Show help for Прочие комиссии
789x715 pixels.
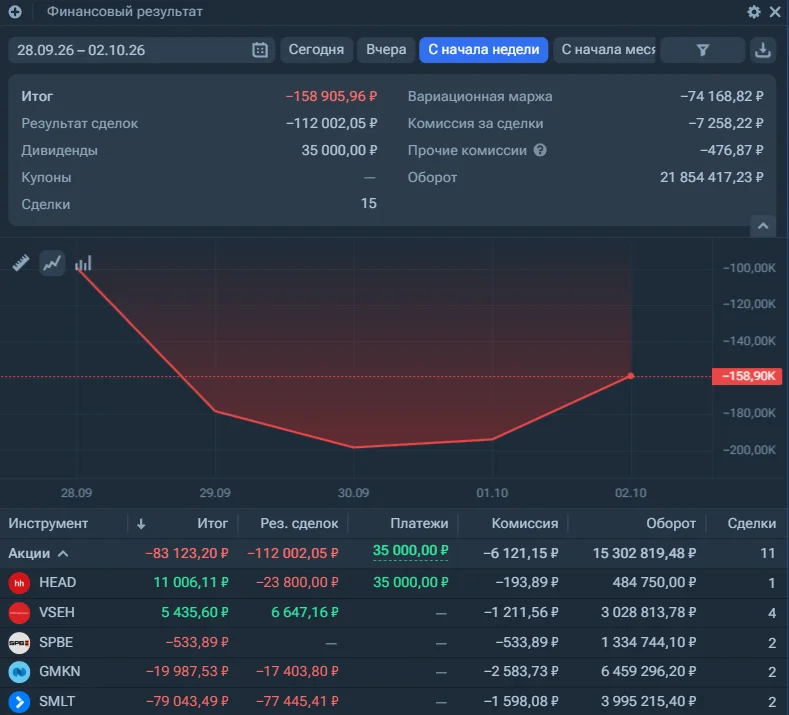(x=540, y=150)
